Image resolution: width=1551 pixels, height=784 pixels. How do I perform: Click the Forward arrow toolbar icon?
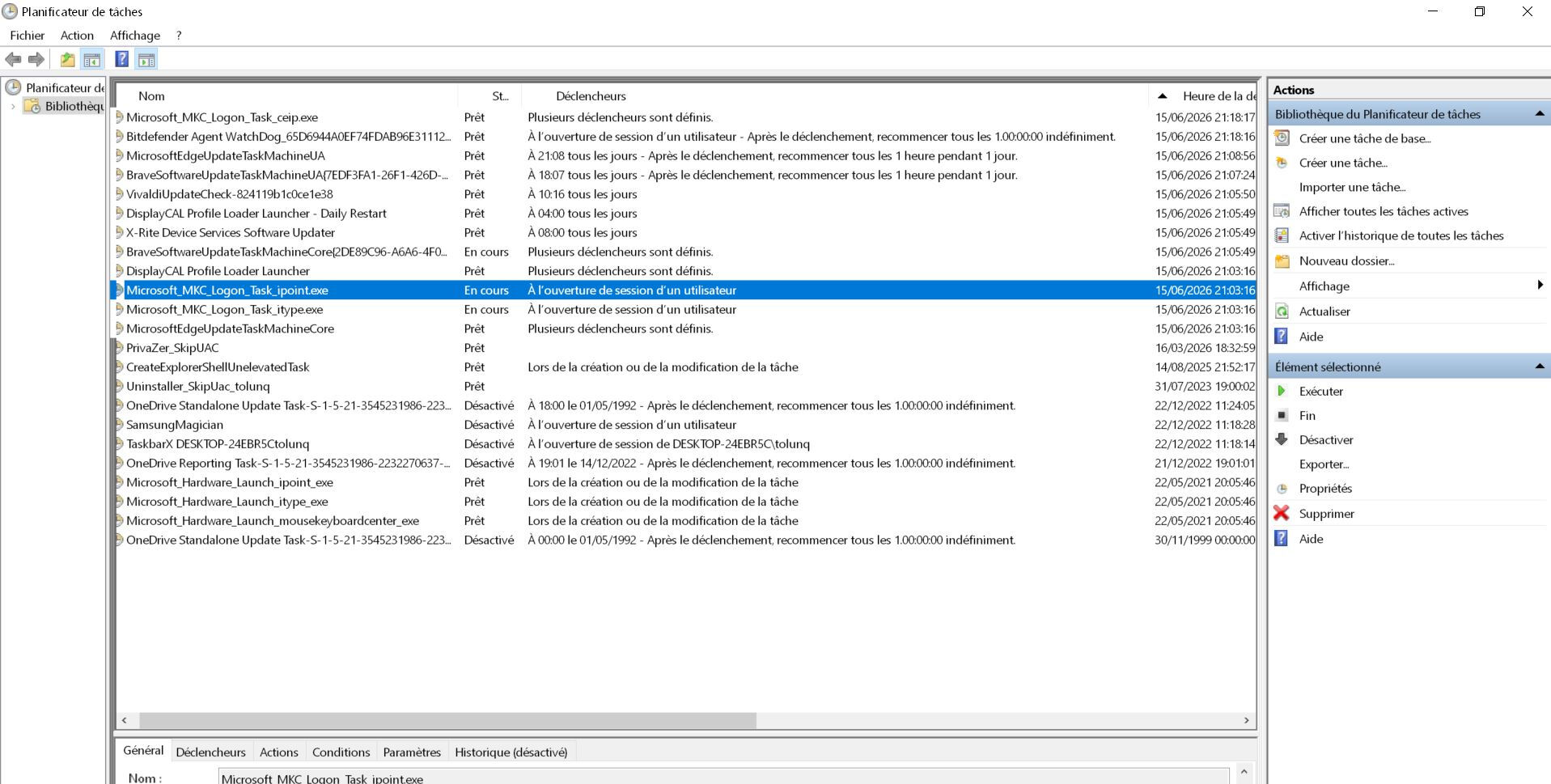pyautogui.click(x=36, y=59)
